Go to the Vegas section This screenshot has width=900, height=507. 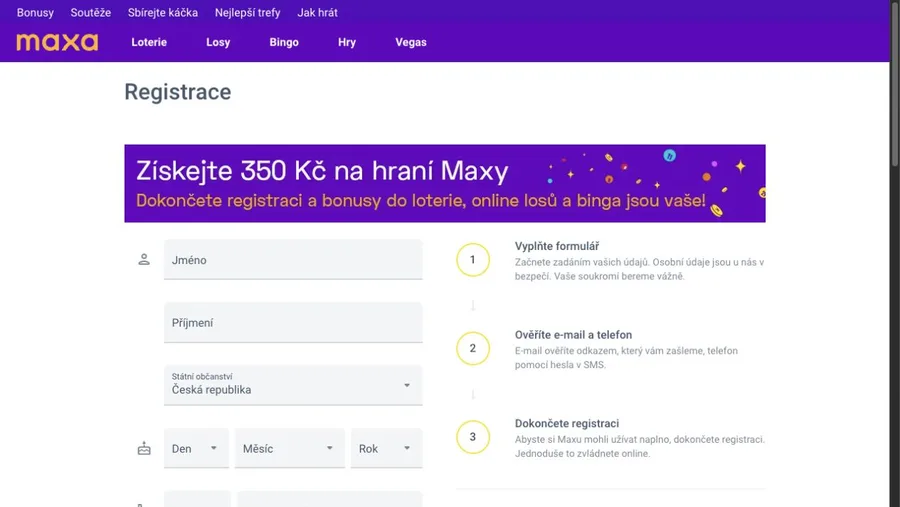411,42
